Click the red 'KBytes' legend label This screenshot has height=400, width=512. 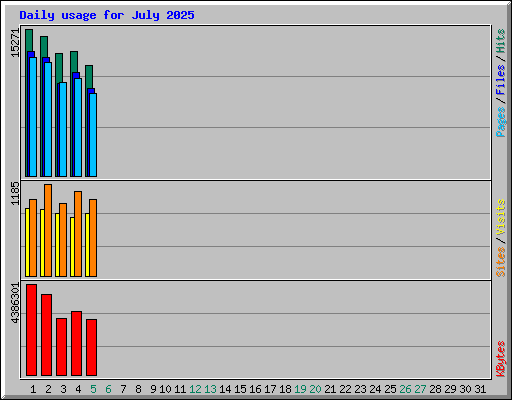(x=500, y=359)
